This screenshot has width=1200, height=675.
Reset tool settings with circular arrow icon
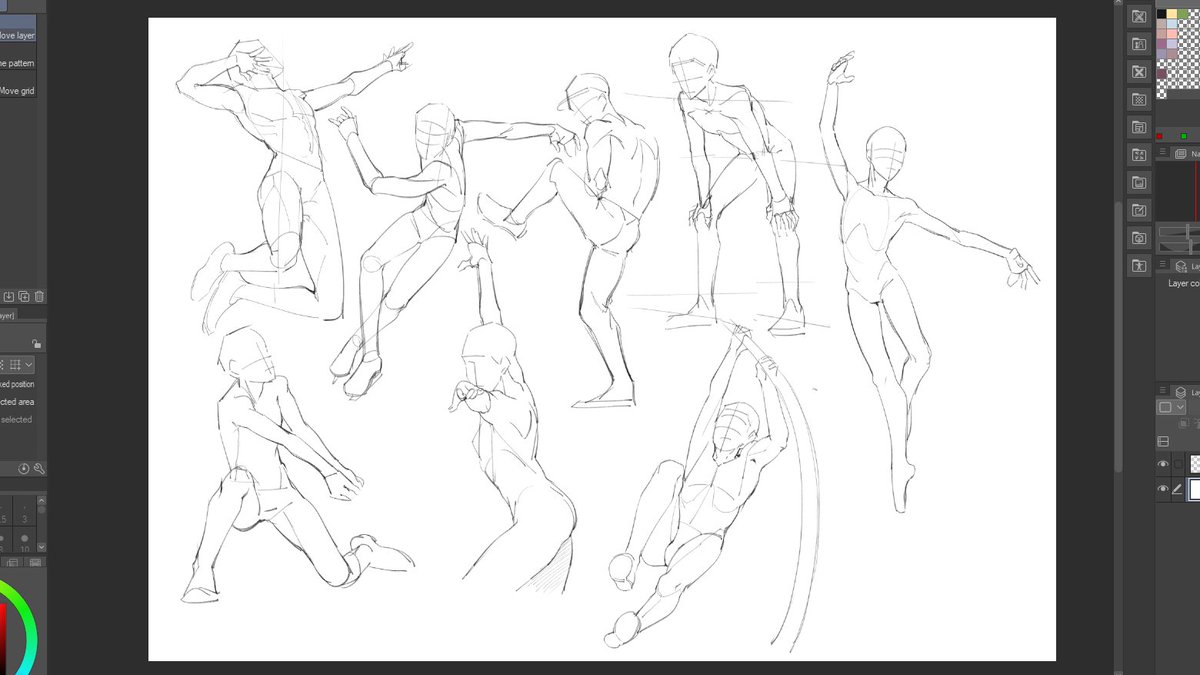tap(24, 468)
